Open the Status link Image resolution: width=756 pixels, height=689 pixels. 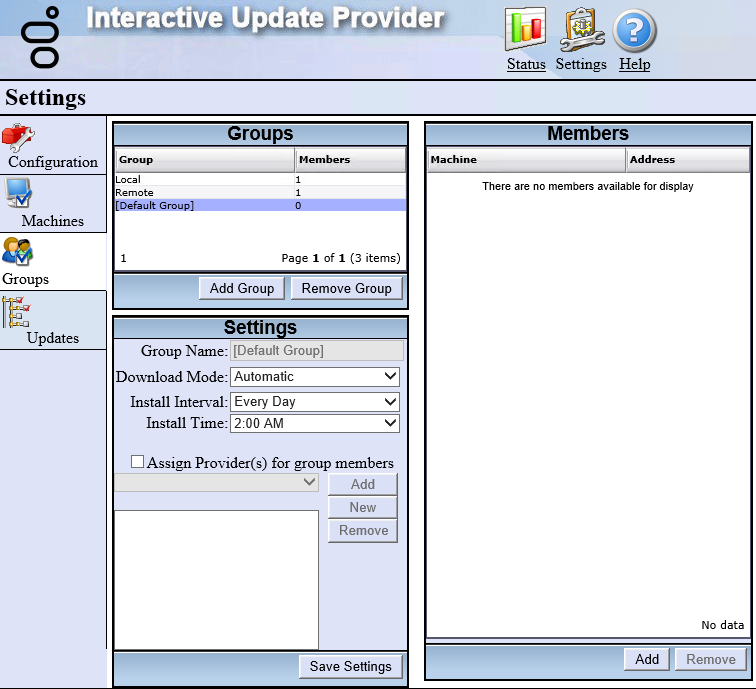tap(526, 64)
